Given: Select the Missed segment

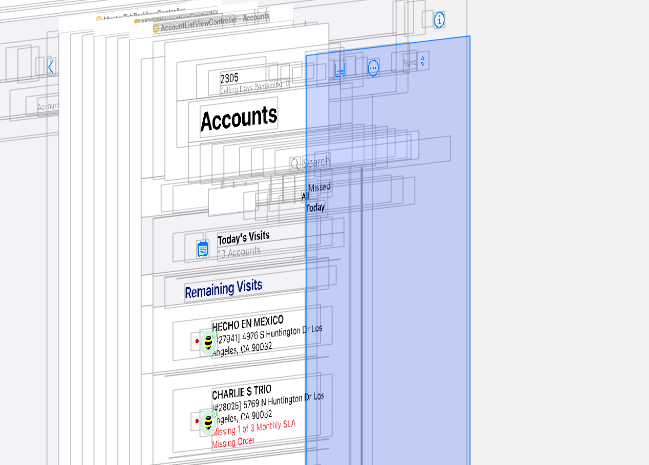Looking at the screenshot, I should (x=319, y=187).
